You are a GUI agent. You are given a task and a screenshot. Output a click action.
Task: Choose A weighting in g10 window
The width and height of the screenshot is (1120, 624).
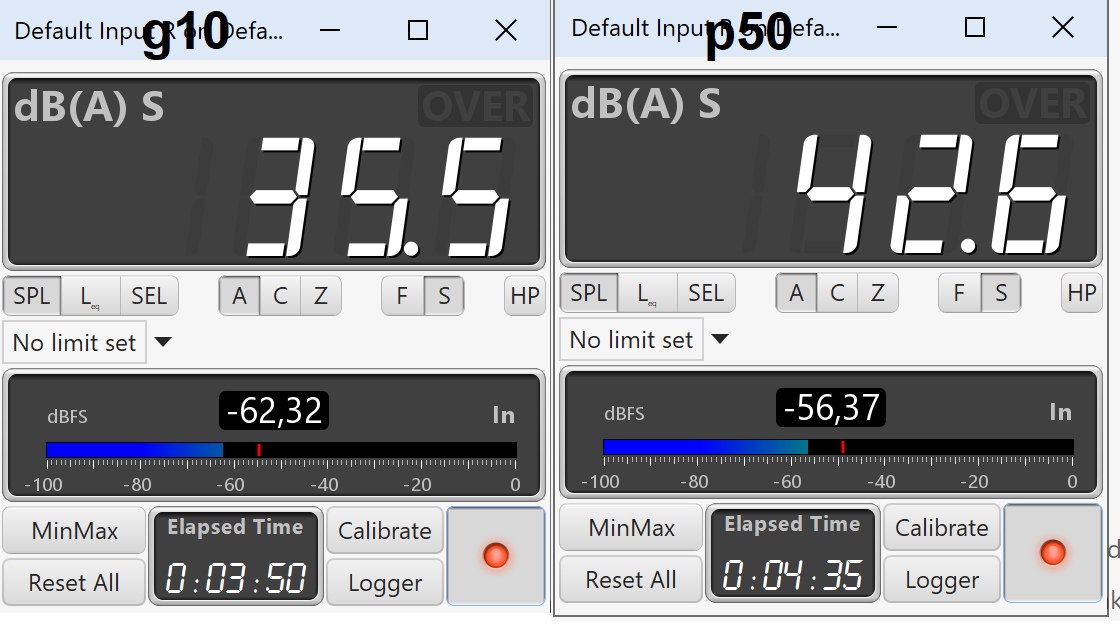click(x=239, y=296)
